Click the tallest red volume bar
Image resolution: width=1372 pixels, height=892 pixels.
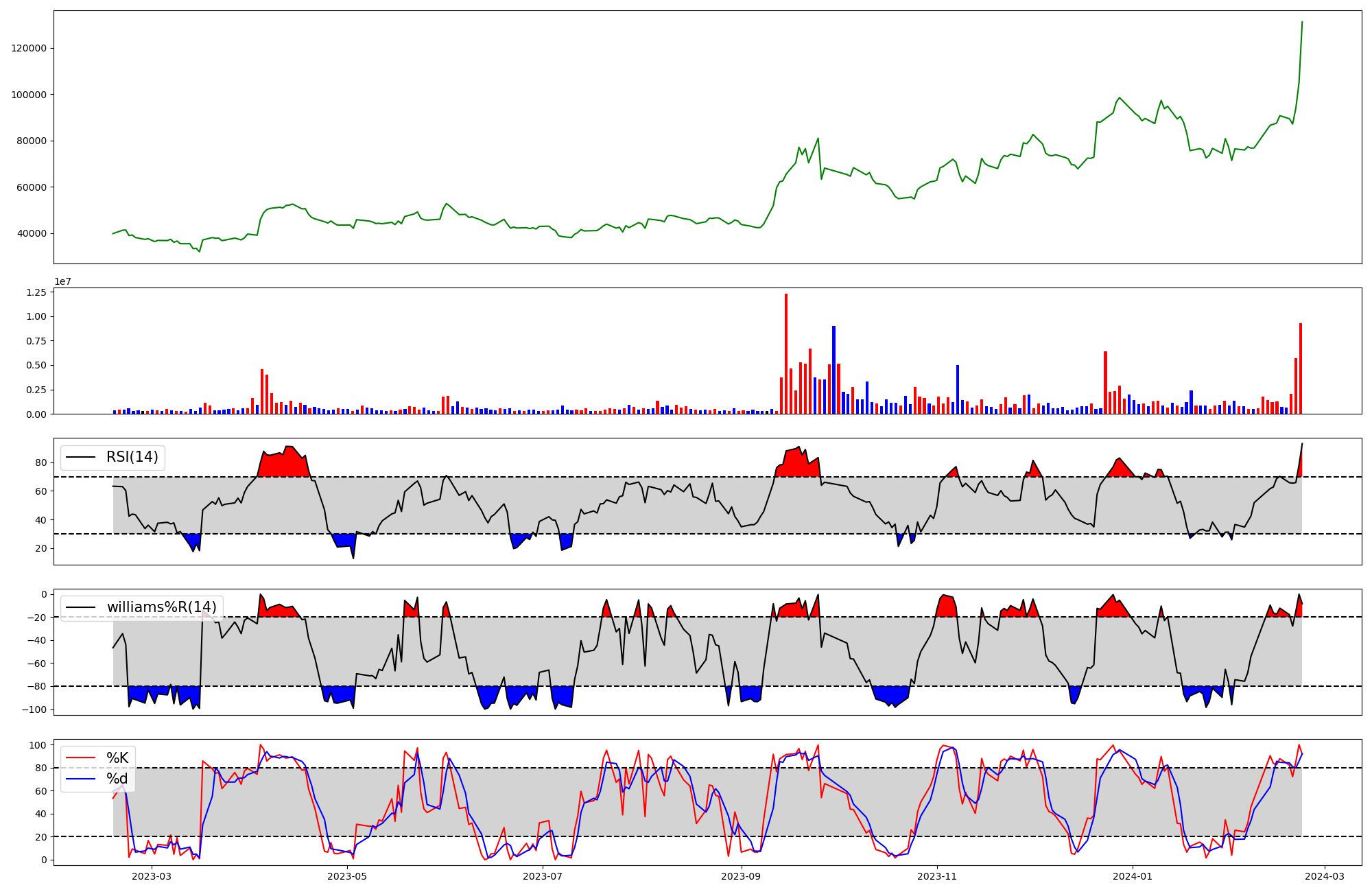[786, 353]
